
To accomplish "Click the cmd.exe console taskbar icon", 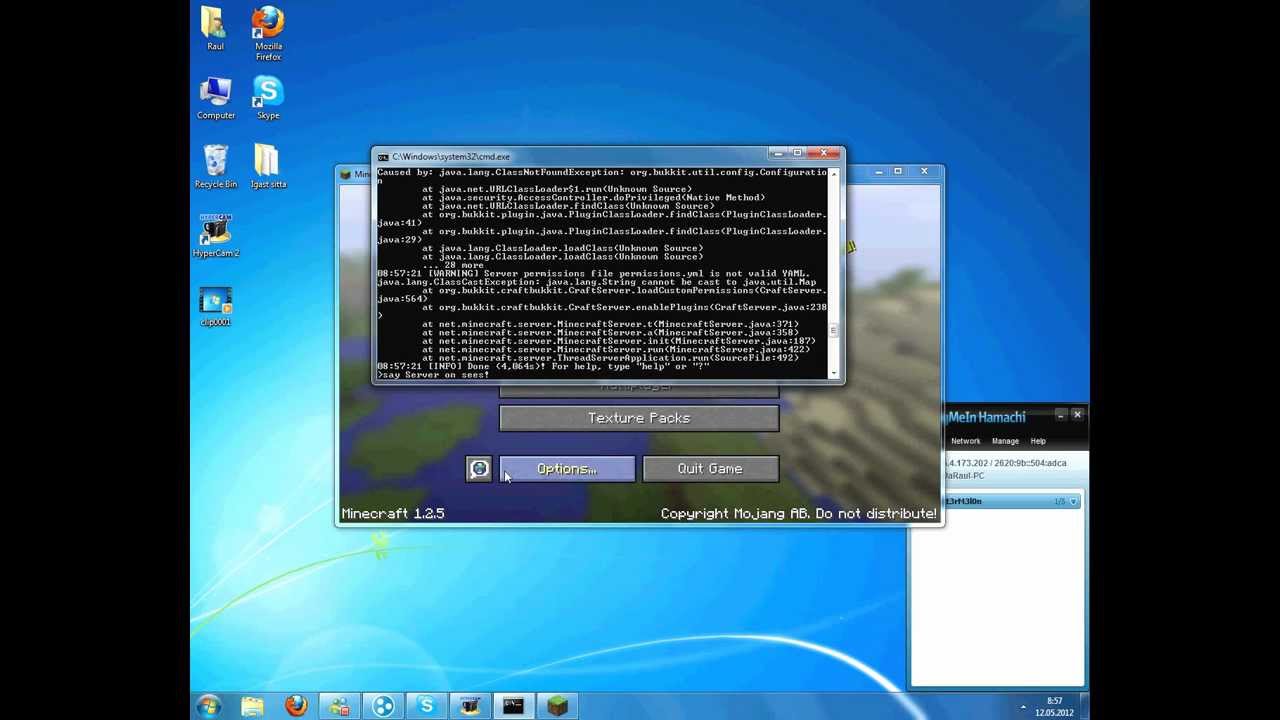I will pos(513,707).
